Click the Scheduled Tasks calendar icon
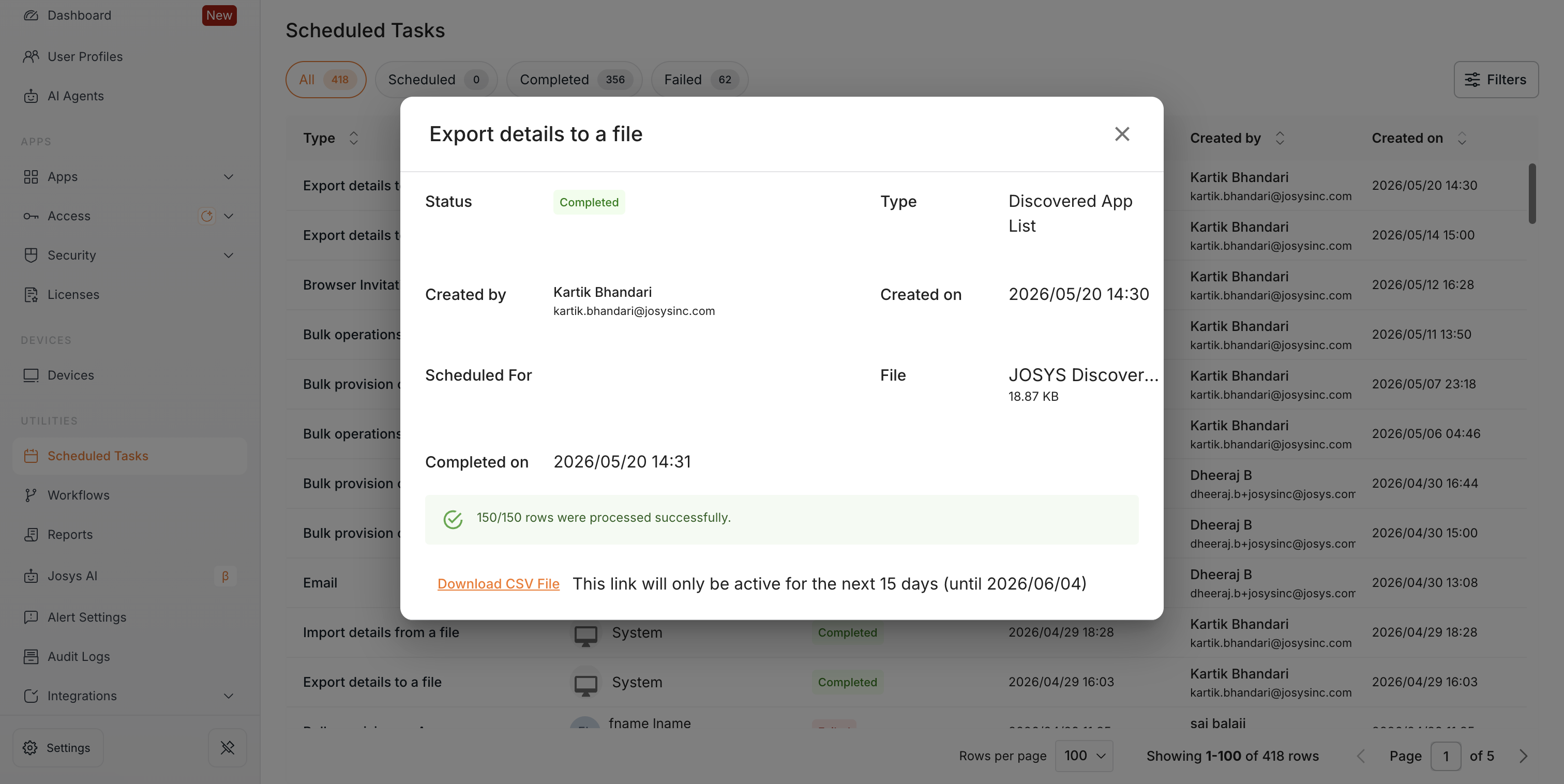The height and width of the screenshot is (784, 1564). click(x=31, y=456)
